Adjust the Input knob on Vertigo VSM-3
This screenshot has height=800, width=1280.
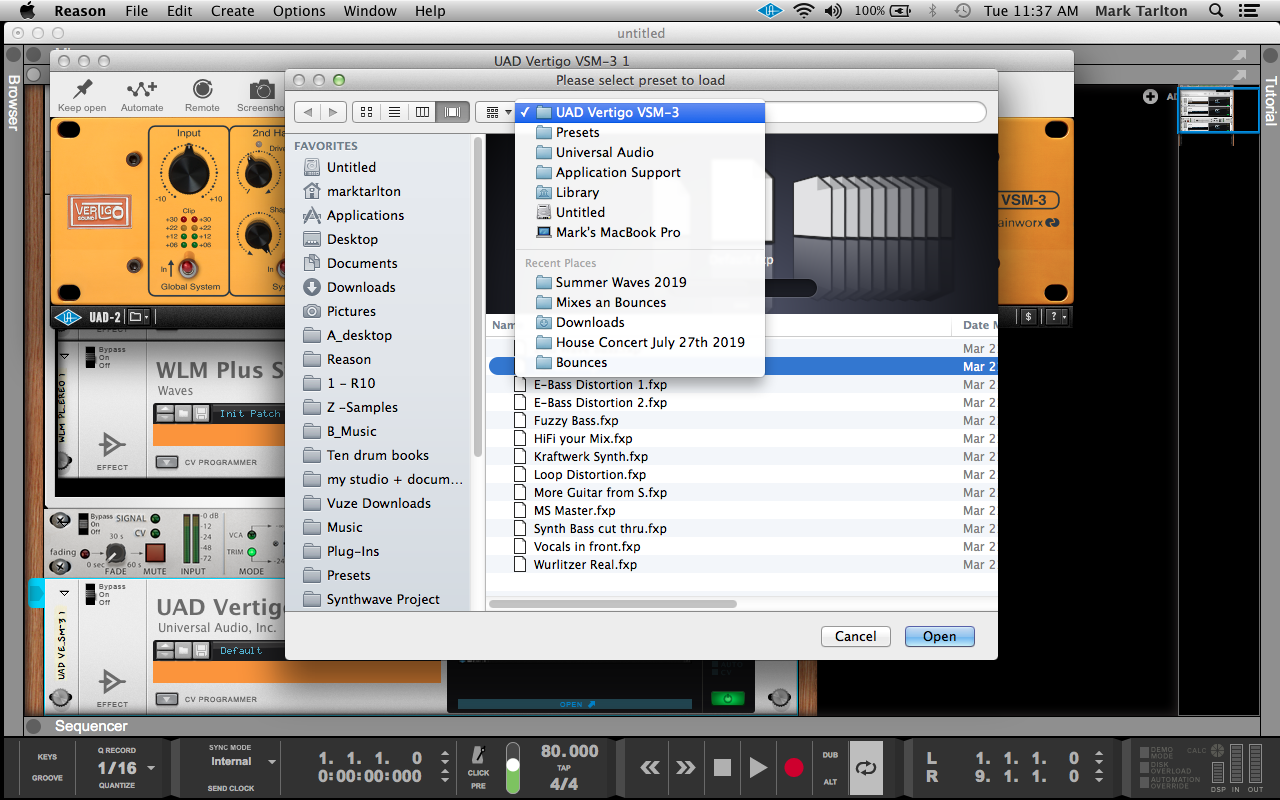coord(188,173)
